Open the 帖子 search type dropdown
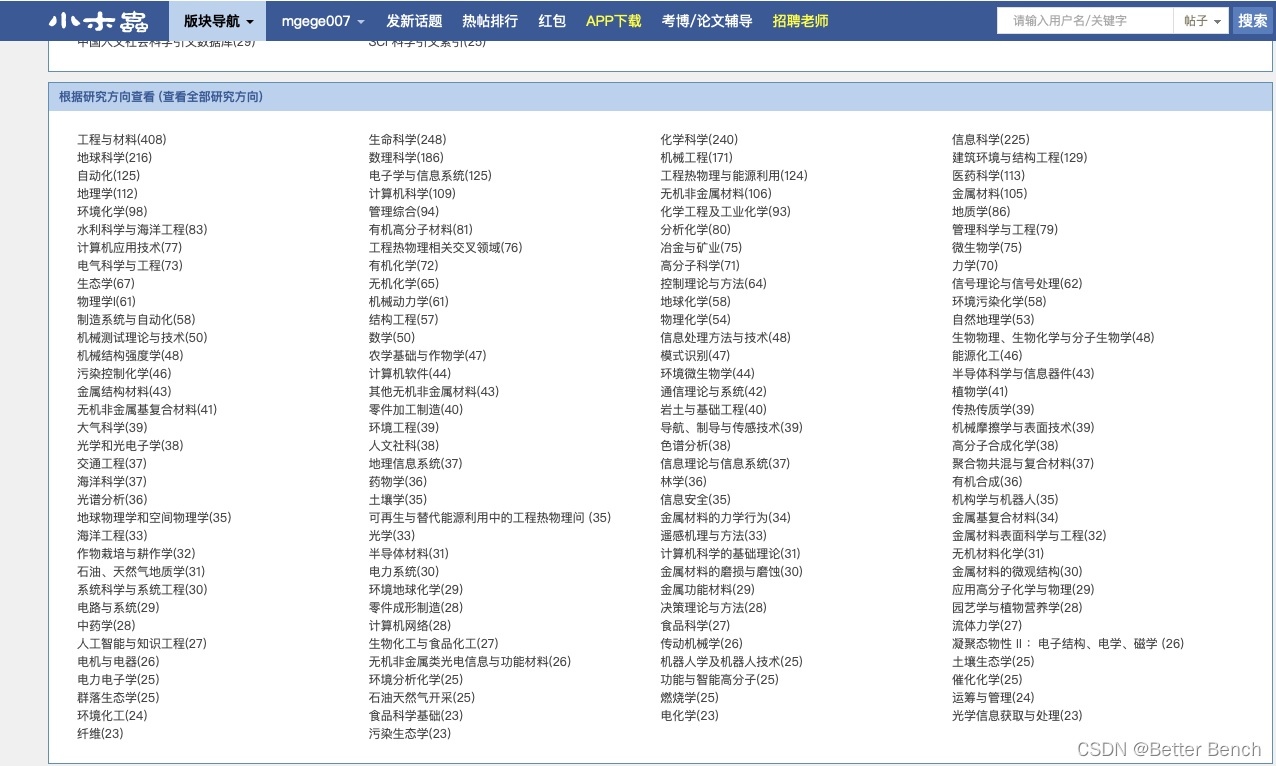 tap(1202, 21)
